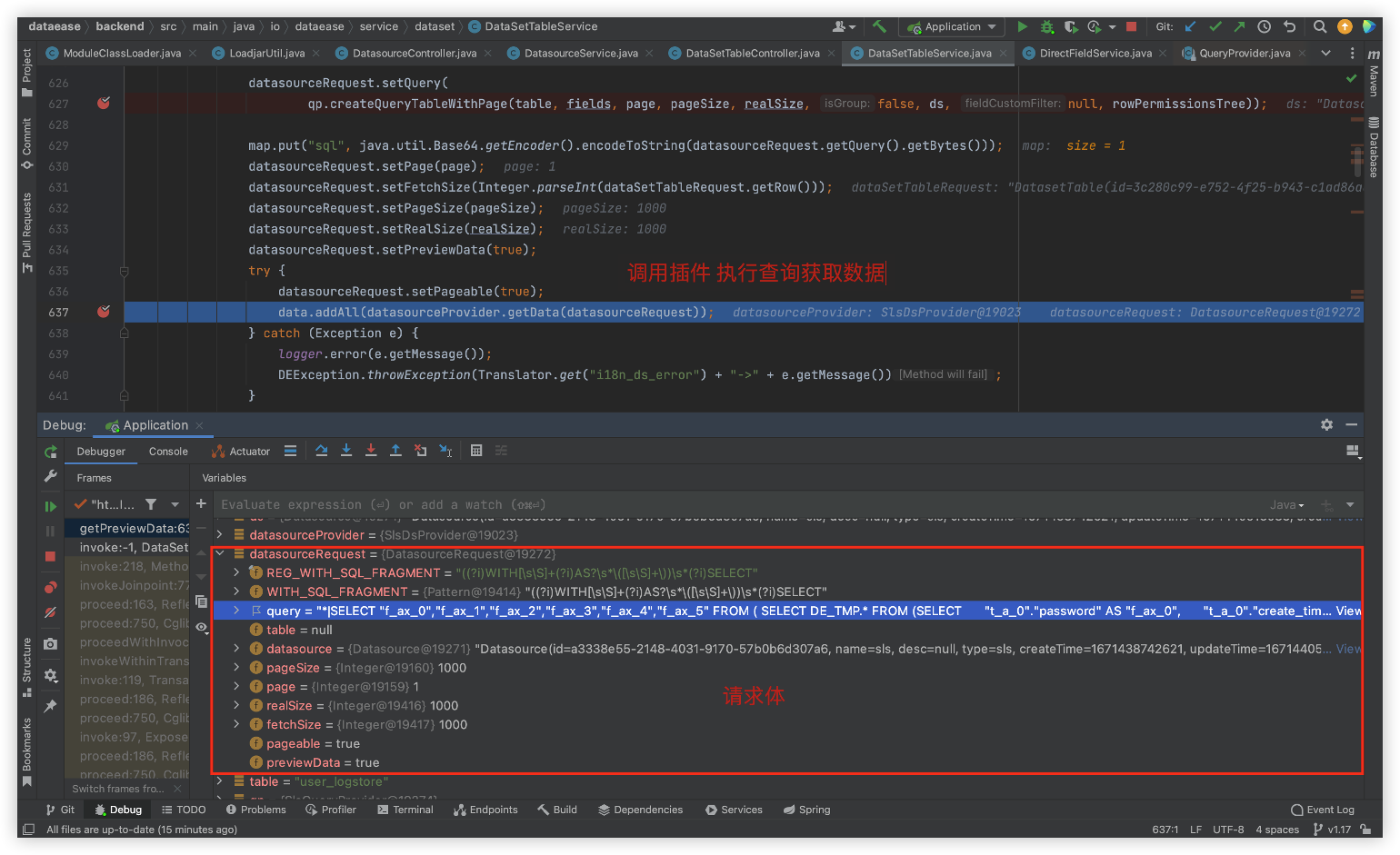1400x855 pixels.
Task: Click View link on the query row
Action: pyautogui.click(x=1348, y=611)
